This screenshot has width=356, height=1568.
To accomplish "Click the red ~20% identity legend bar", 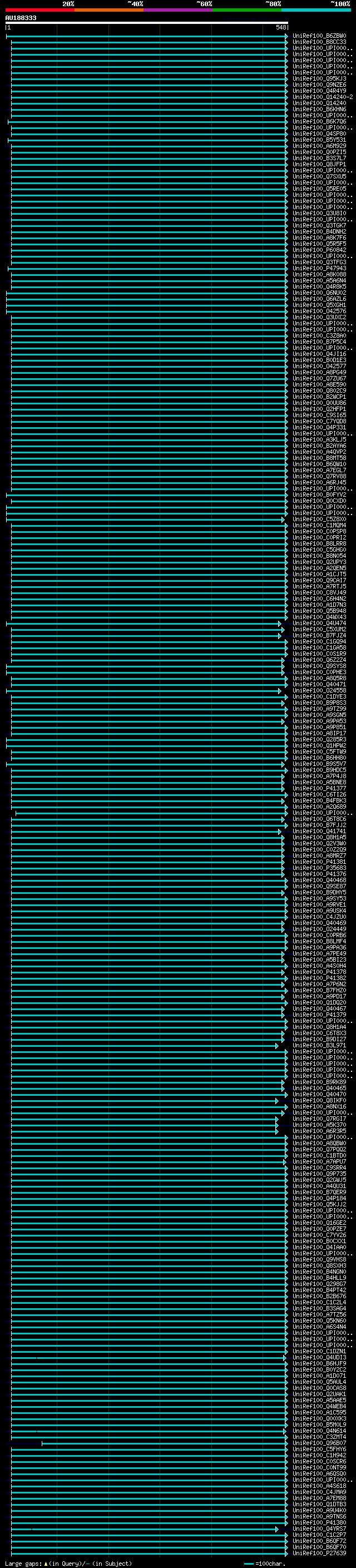I will (40, 10).
